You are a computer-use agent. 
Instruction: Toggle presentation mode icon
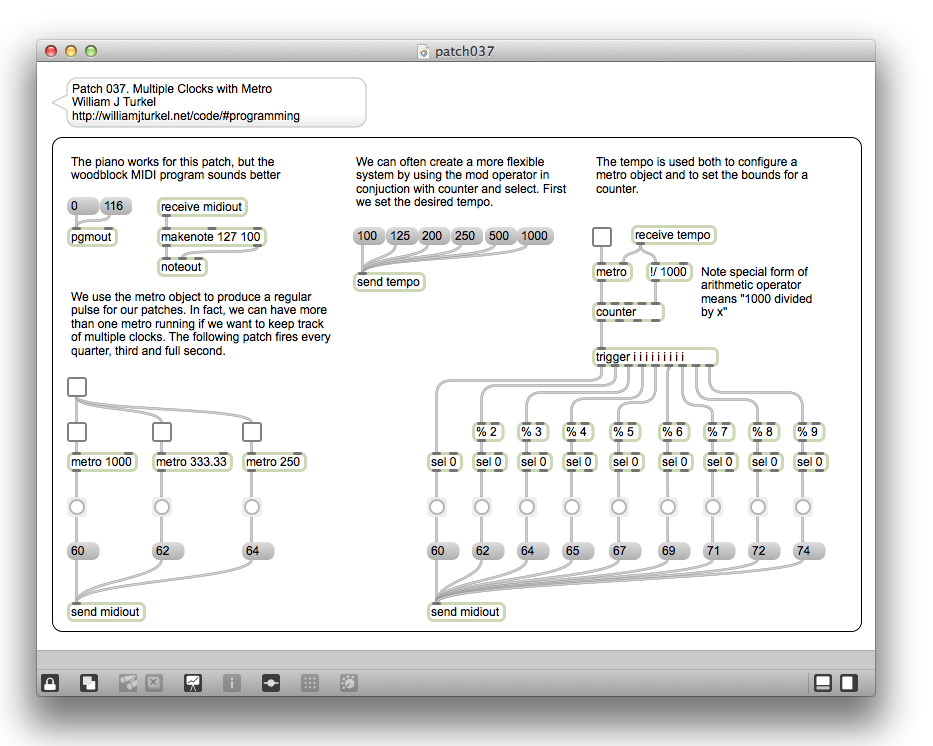coord(193,683)
